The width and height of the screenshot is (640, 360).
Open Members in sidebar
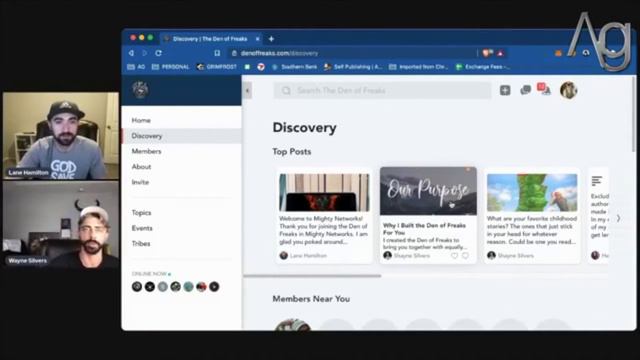point(182,151)
